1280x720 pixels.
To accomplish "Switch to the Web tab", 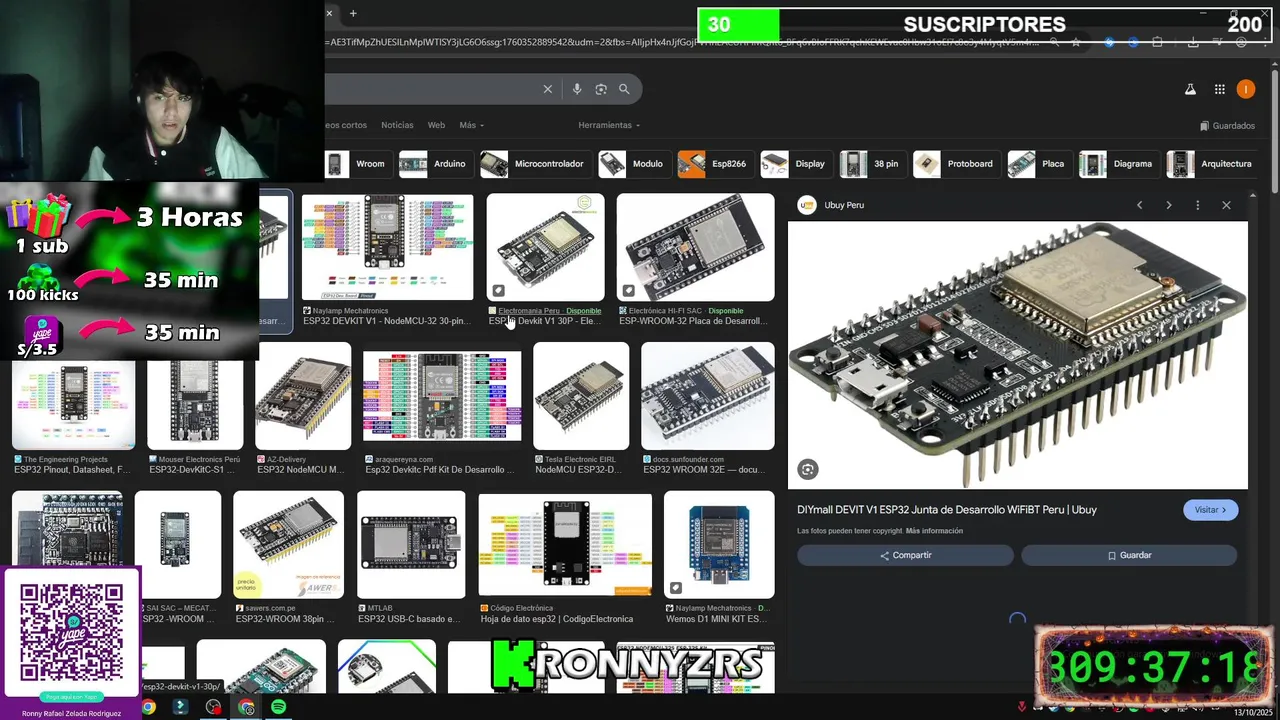I will point(436,125).
